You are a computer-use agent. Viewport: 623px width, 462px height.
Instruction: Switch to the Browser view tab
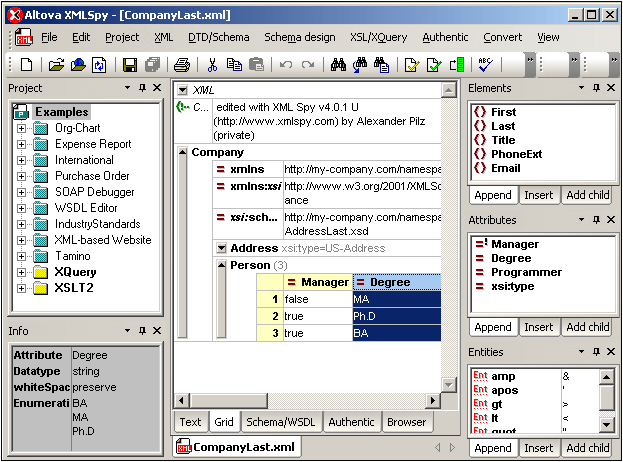coord(406,422)
